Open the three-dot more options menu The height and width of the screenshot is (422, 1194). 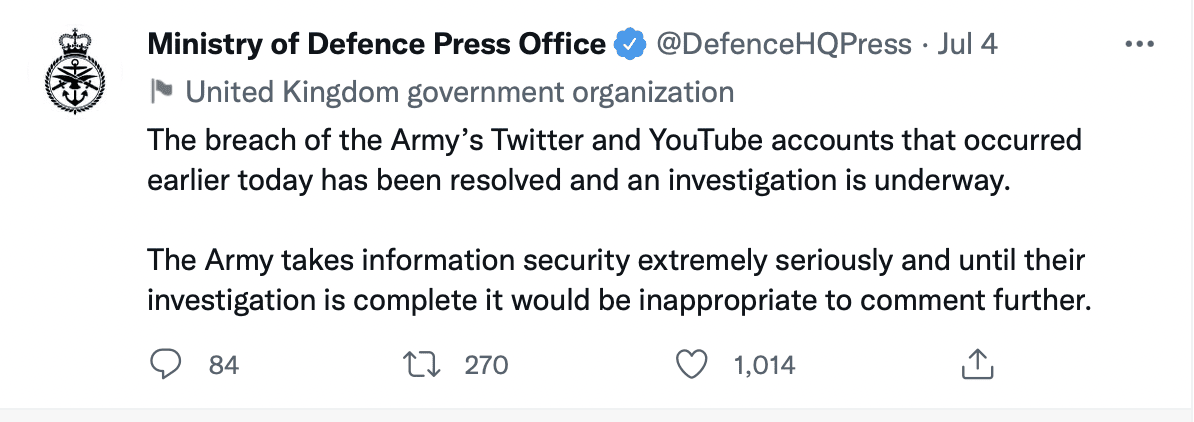point(1139,44)
